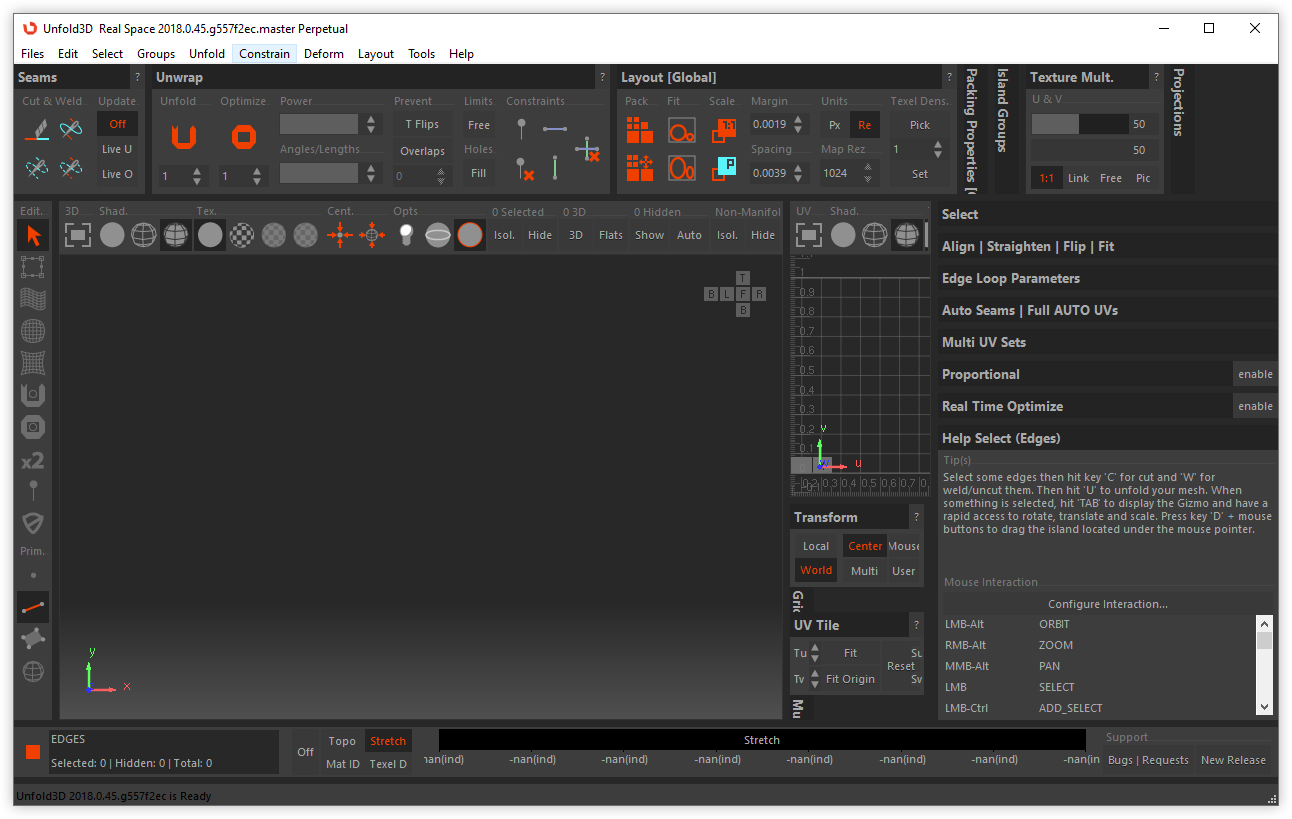Select the shield icon in left sidebar
The width and height of the screenshot is (1292, 819).
[33, 523]
